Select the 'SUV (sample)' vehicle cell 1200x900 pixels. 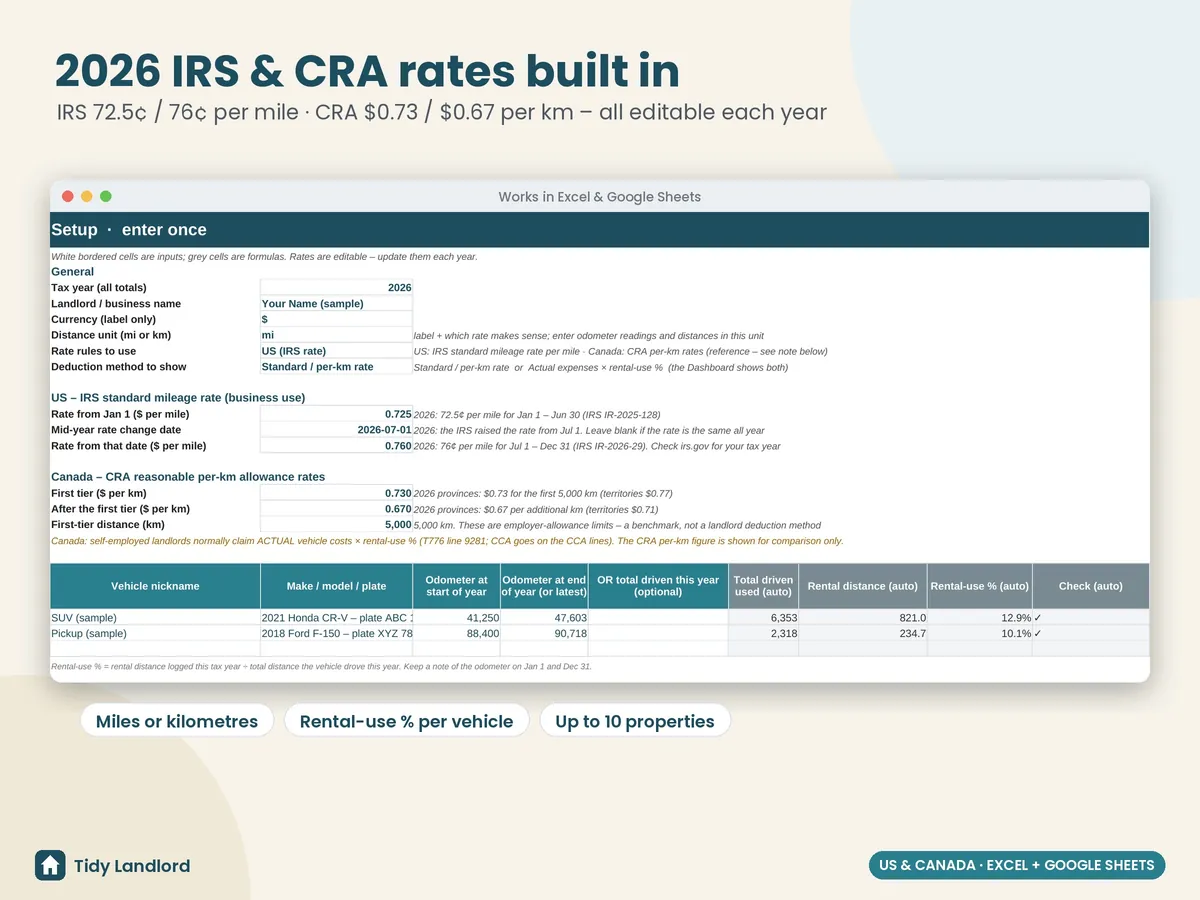(x=155, y=618)
